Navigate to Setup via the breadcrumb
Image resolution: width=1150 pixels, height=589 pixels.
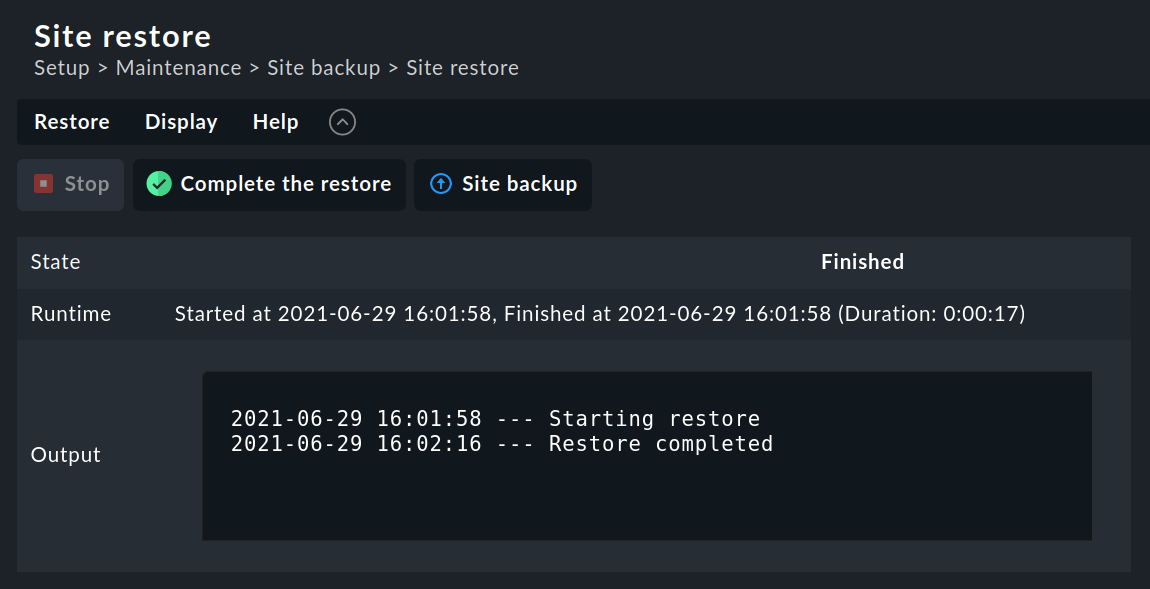click(x=61, y=67)
